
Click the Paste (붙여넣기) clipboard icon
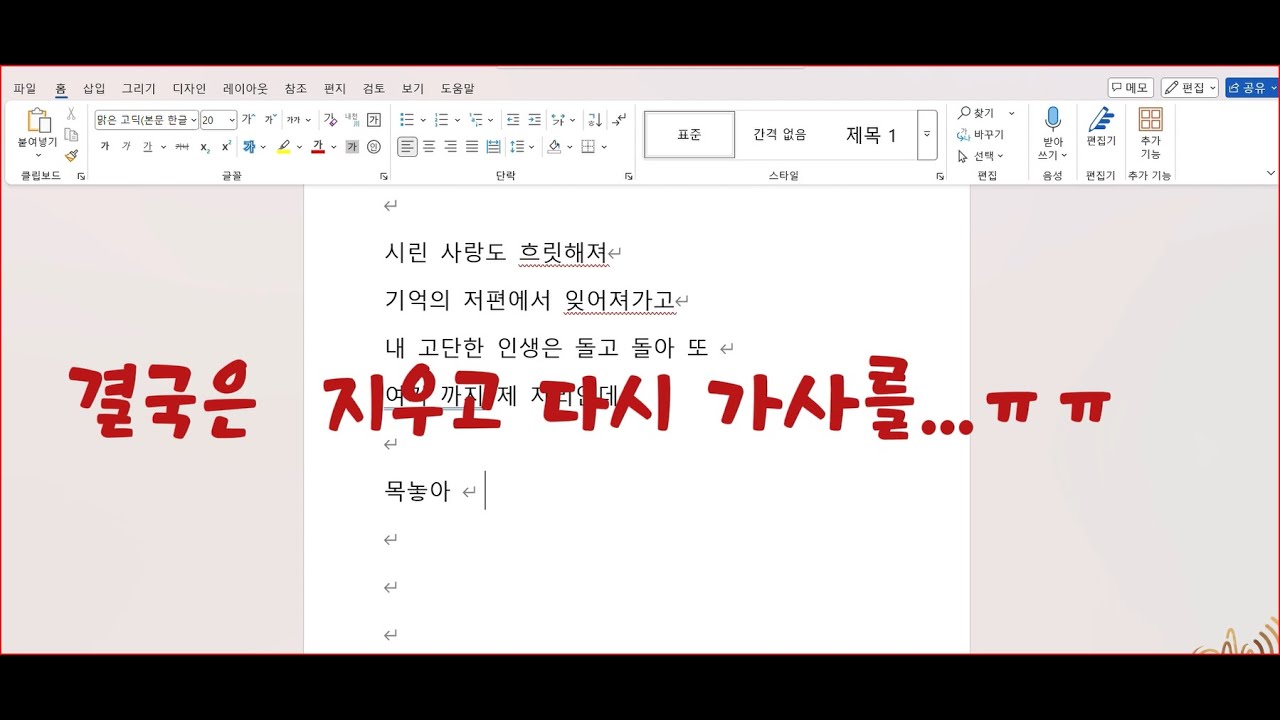pyautogui.click(x=38, y=121)
